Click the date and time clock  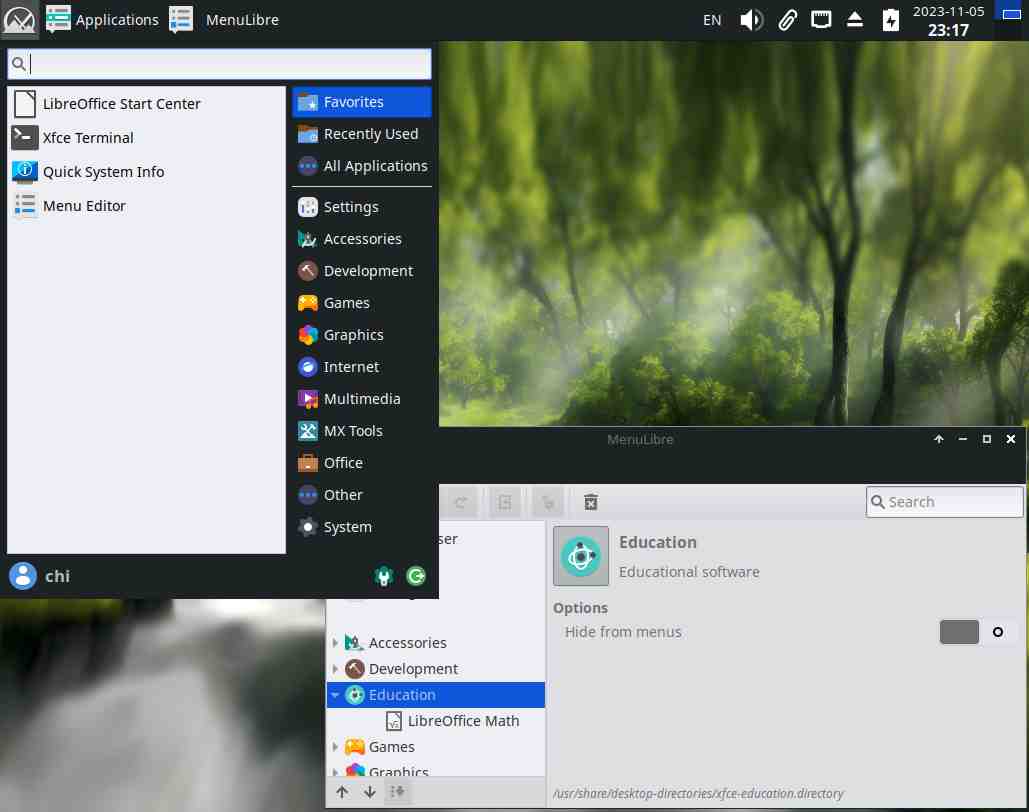coord(948,20)
